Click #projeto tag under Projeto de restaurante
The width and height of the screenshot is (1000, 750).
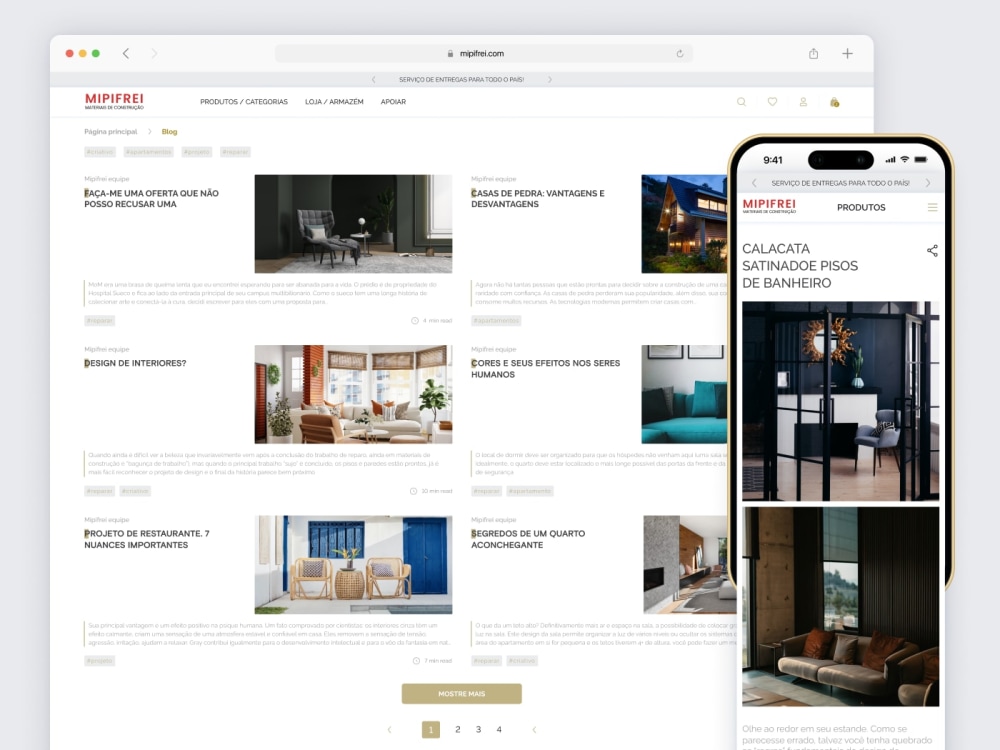[x=99, y=661]
